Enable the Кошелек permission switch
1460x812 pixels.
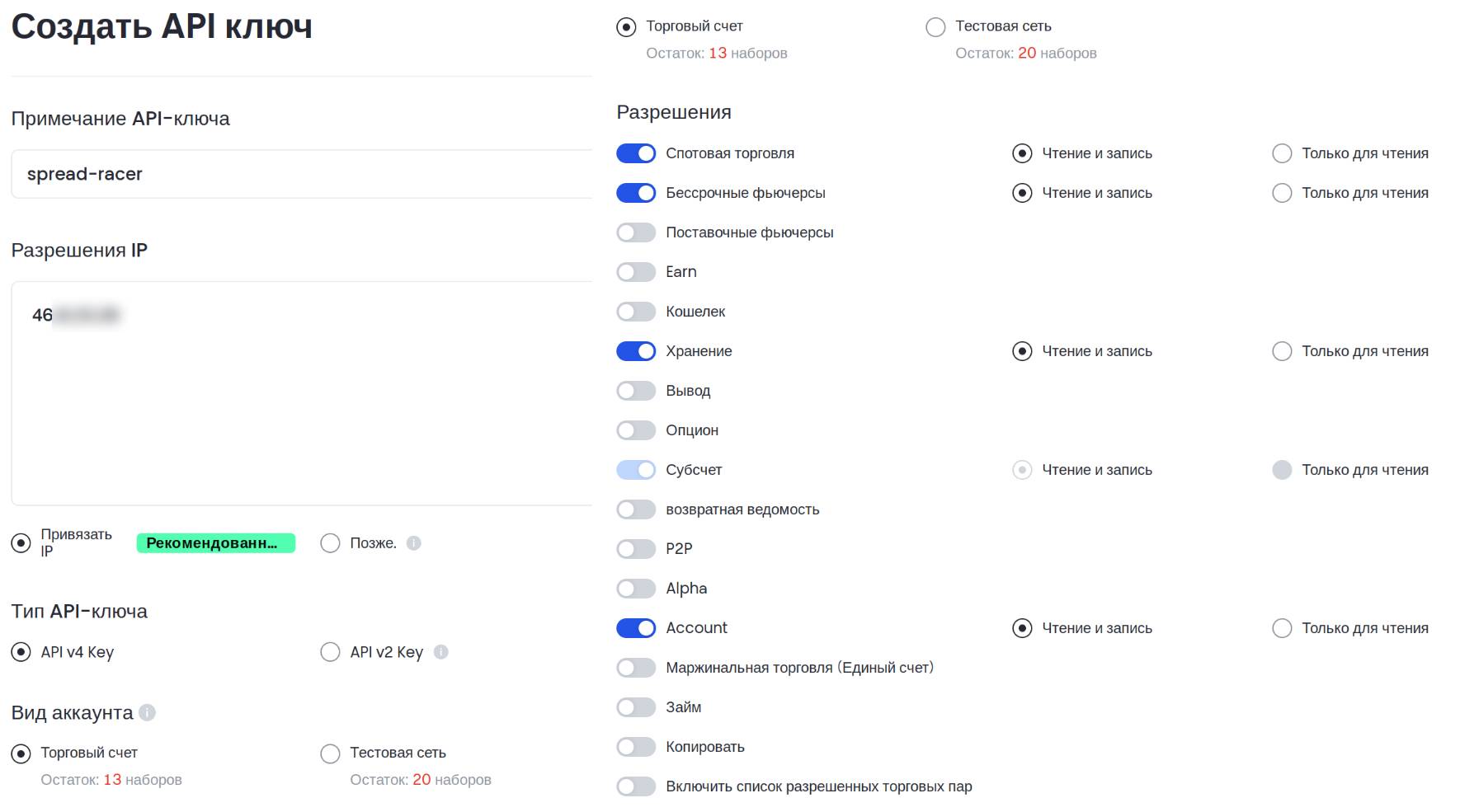tap(636, 312)
